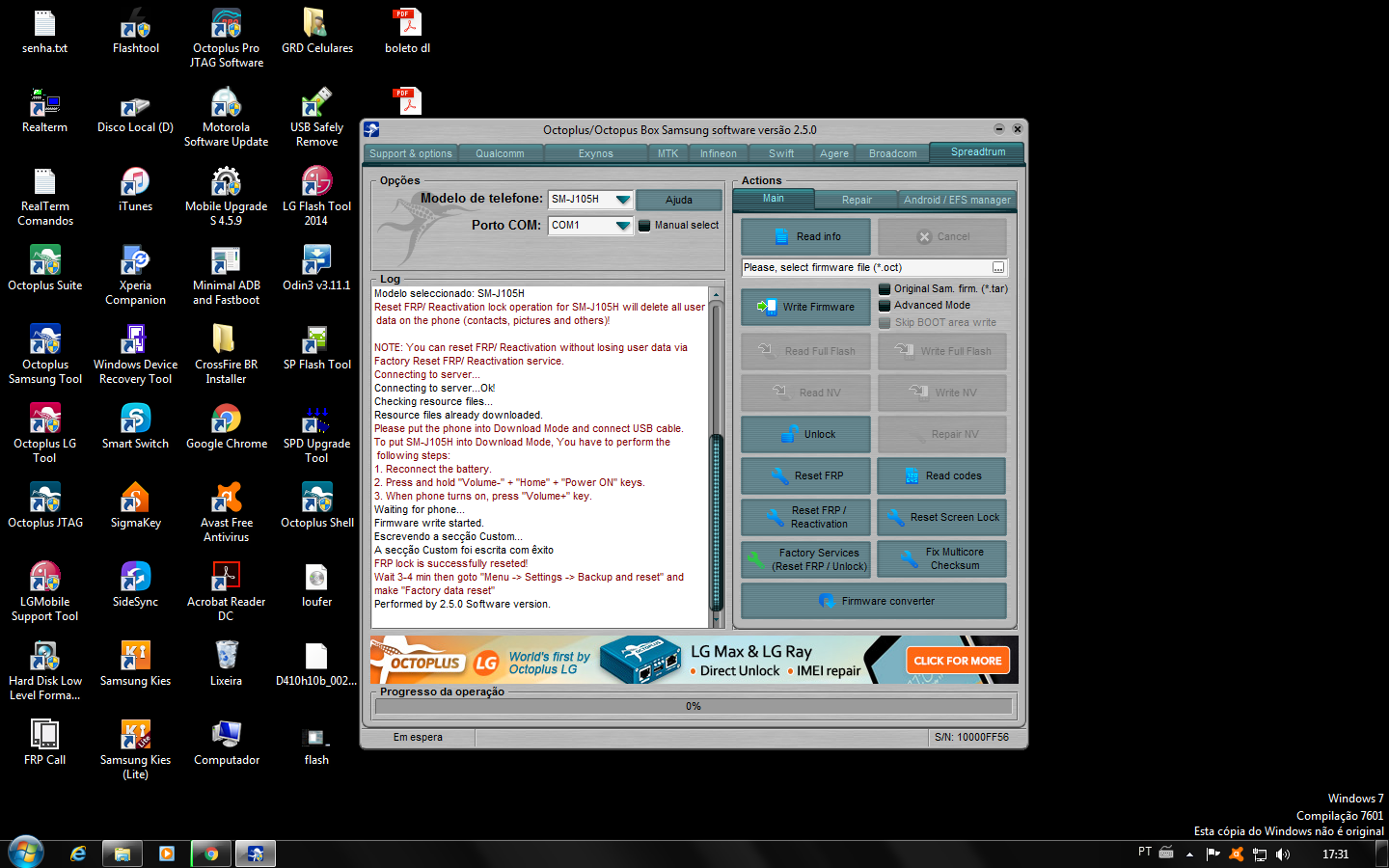Open the Firmware converter
This screenshot has width=1389, height=868.
[x=874, y=601]
